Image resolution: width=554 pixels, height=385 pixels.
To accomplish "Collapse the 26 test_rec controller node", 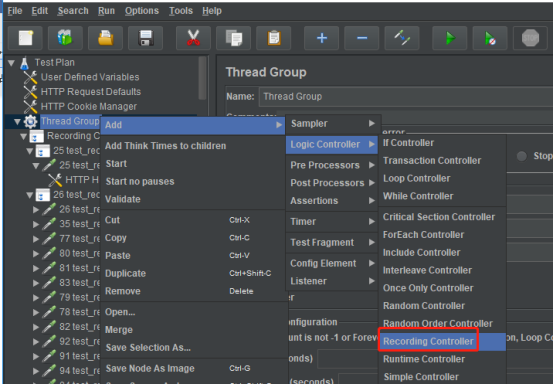I will point(30,195).
